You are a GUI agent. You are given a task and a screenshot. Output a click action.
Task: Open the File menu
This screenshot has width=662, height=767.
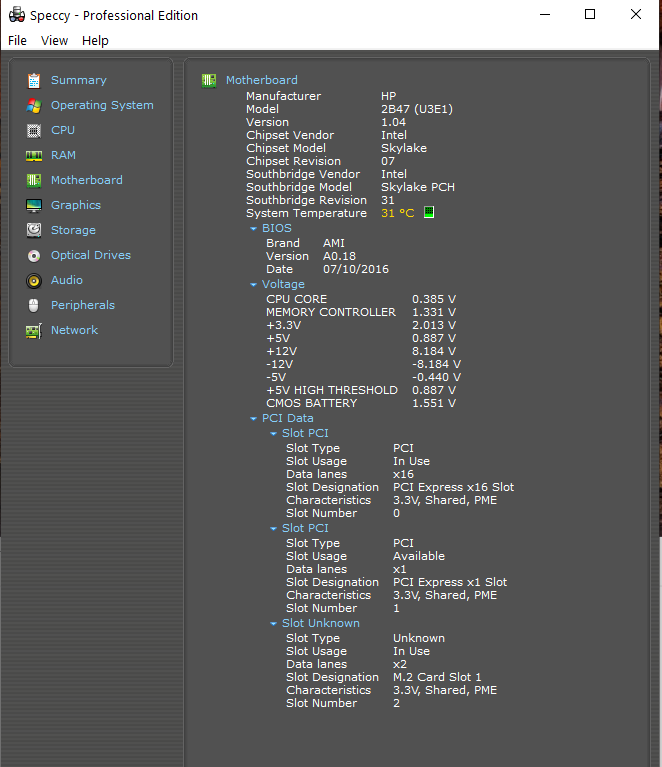[17, 40]
